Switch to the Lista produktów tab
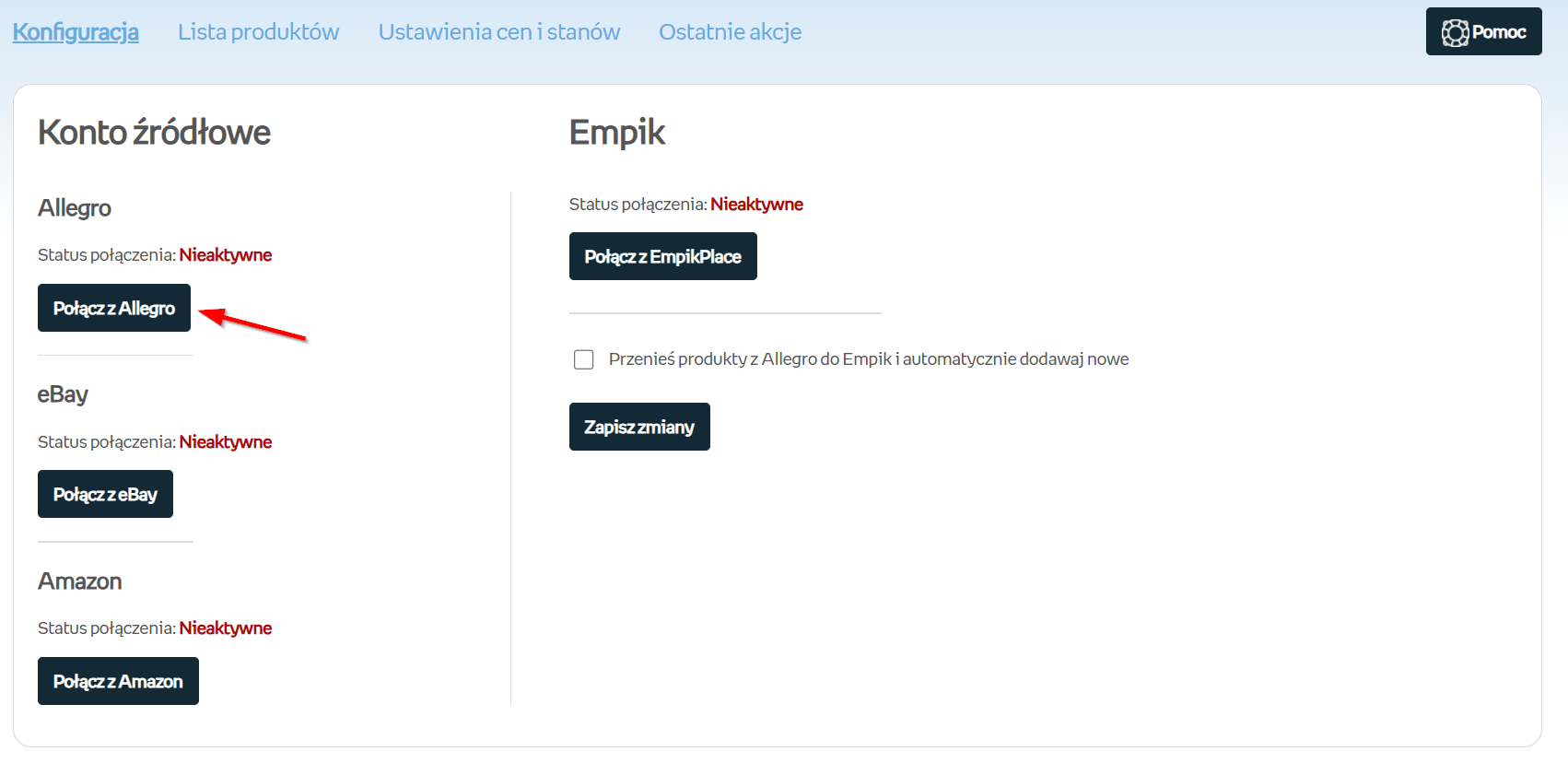Image resolution: width=1568 pixels, height=763 pixels. click(258, 32)
